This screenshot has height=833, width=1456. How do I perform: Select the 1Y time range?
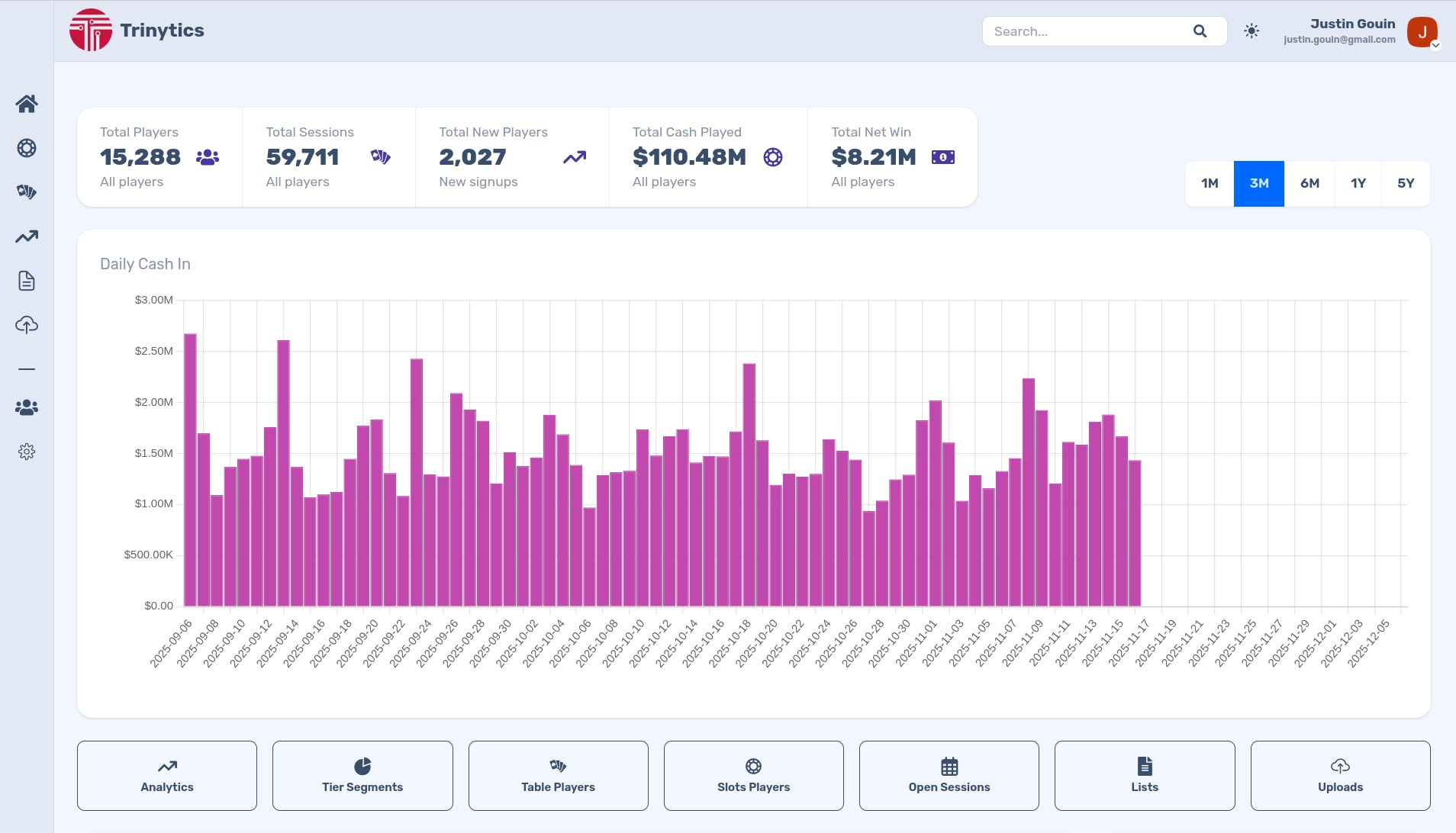[x=1358, y=184]
